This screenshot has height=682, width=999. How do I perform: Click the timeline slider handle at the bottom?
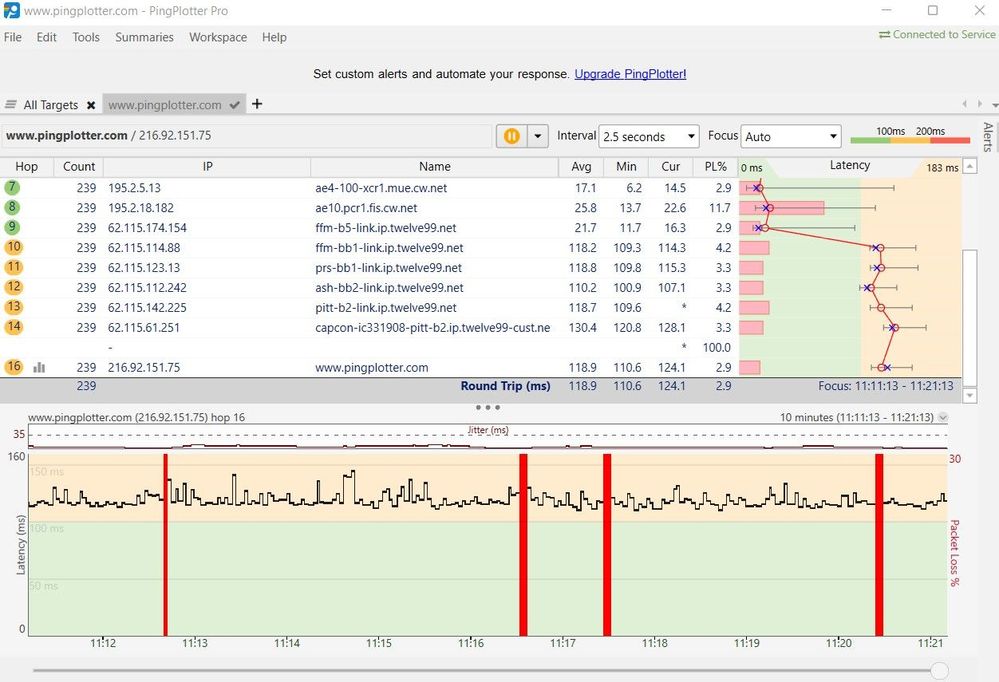(x=939, y=670)
